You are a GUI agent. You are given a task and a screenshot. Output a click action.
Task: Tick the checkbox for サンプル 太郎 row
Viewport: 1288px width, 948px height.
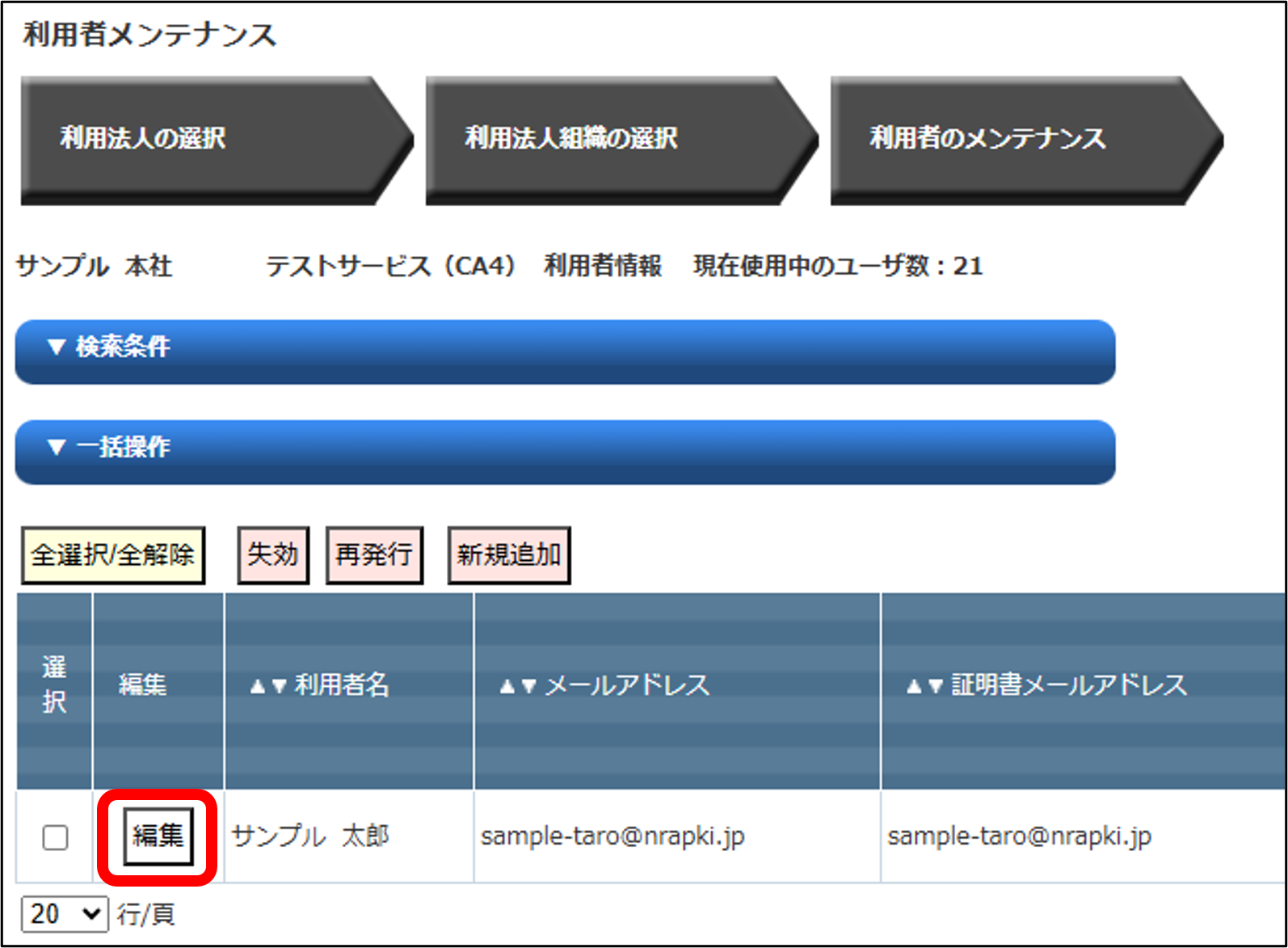pos(55,837)
